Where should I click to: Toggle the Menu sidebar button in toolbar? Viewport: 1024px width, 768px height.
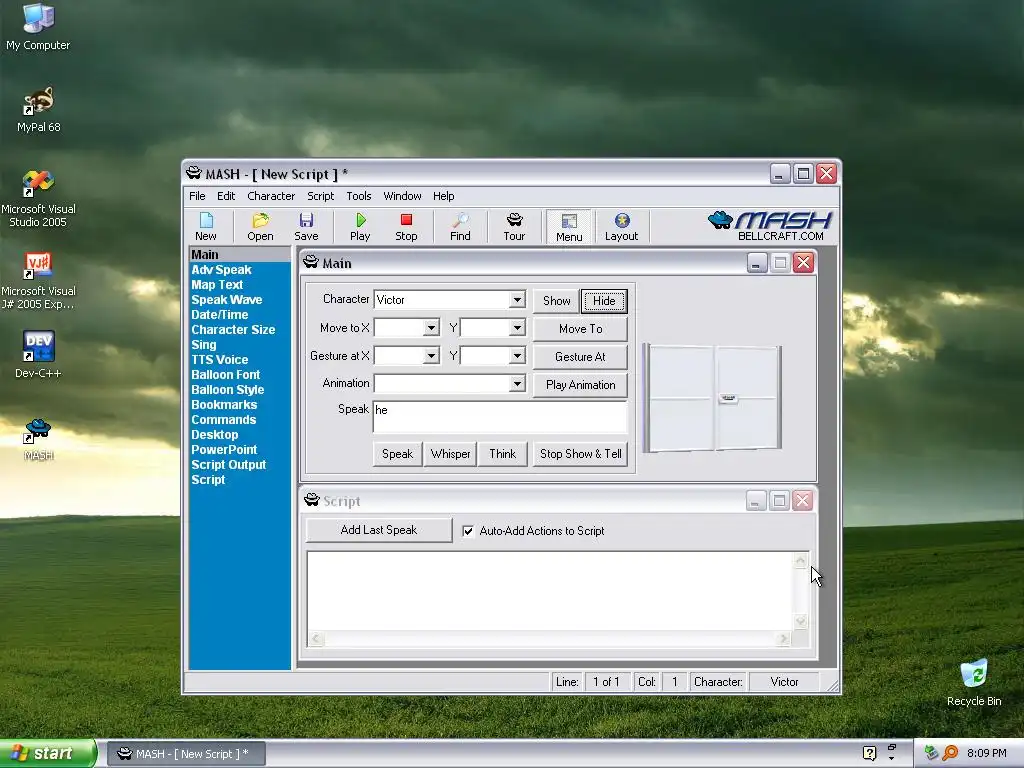[569, 227]
